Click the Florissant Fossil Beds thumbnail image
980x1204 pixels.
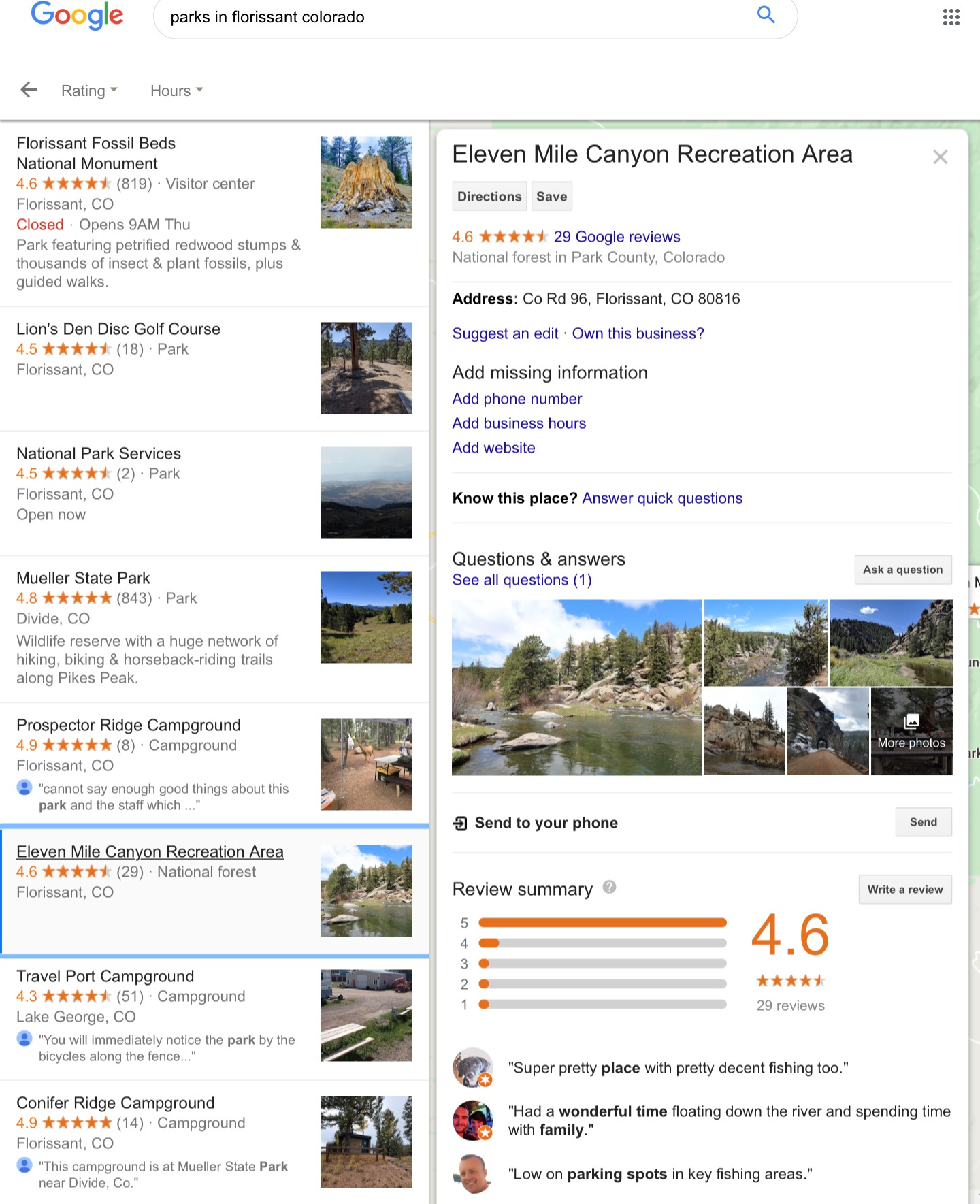coord(366,182)
